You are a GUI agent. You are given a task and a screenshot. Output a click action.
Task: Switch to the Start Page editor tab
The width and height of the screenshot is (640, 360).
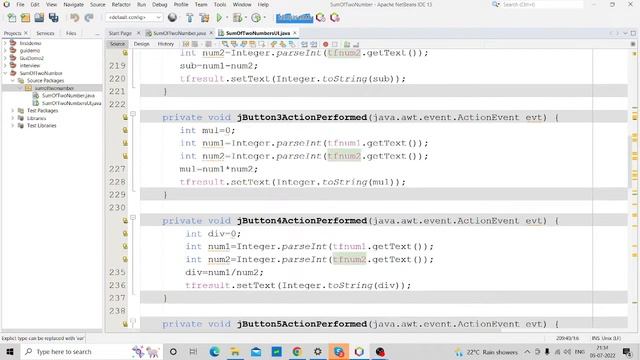coord(120,33)
